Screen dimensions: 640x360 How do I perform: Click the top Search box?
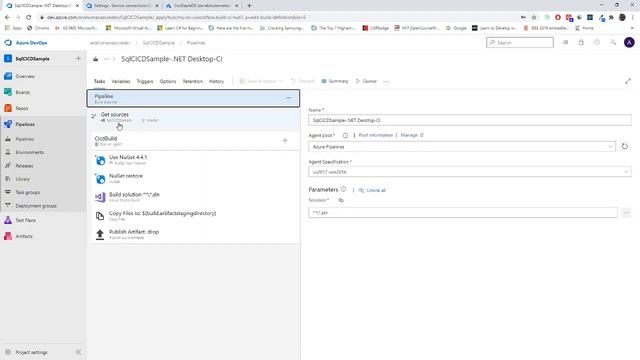click(520, 42)
